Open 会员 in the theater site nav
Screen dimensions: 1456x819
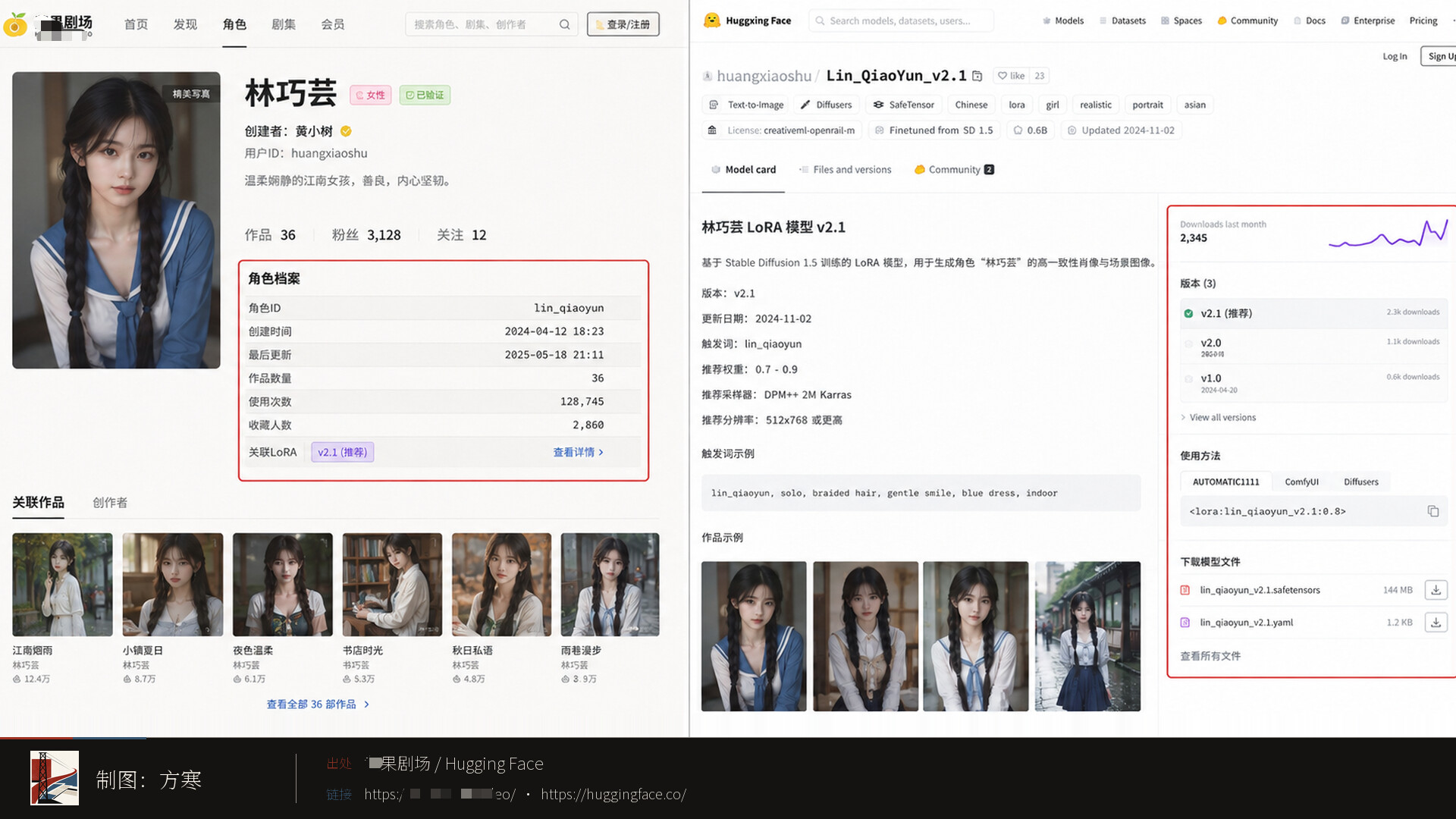pyautogui.click(x=333, y=24)
